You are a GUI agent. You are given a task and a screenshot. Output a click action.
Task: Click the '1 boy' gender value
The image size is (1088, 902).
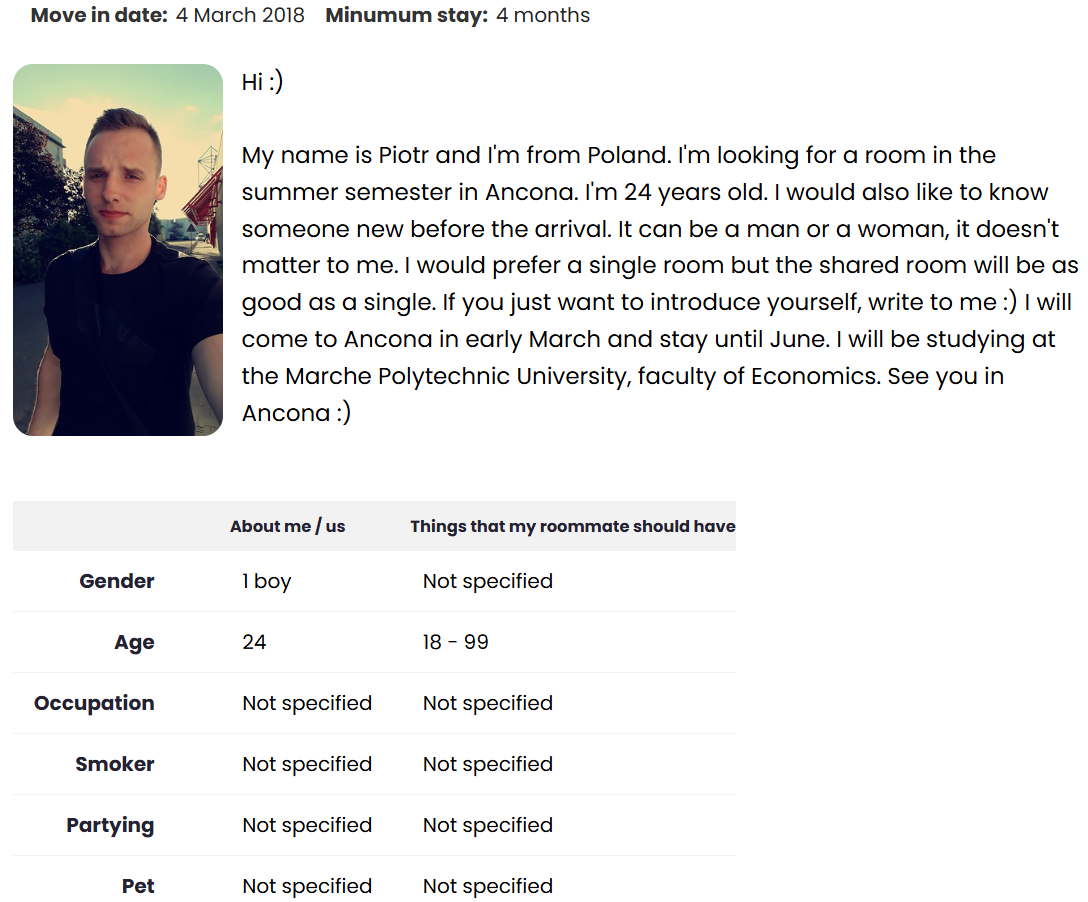[266, 581]
